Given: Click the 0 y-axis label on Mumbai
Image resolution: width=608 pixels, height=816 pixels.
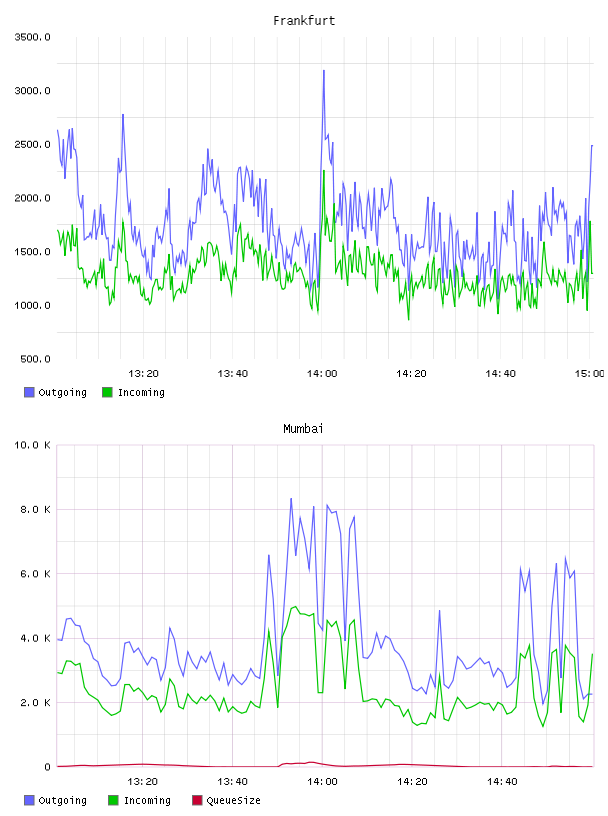Looking at the screenshot, I should tap(47, 767).
